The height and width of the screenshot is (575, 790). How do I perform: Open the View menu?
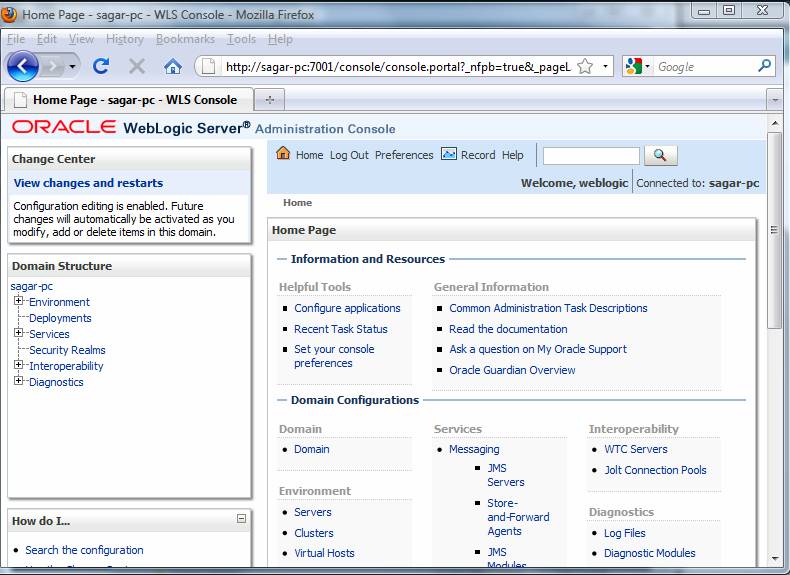[x=81, y=39]
